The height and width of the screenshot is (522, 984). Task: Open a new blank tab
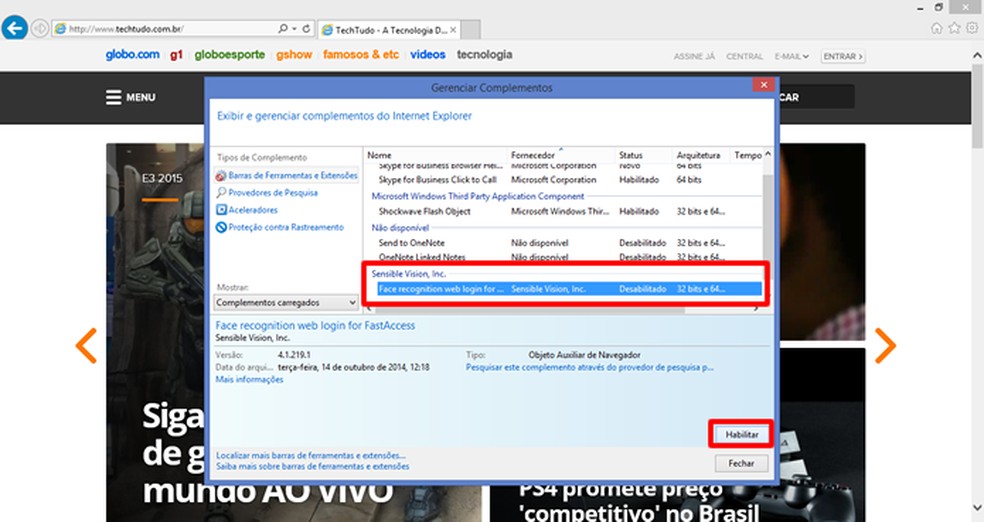[471, 29]
